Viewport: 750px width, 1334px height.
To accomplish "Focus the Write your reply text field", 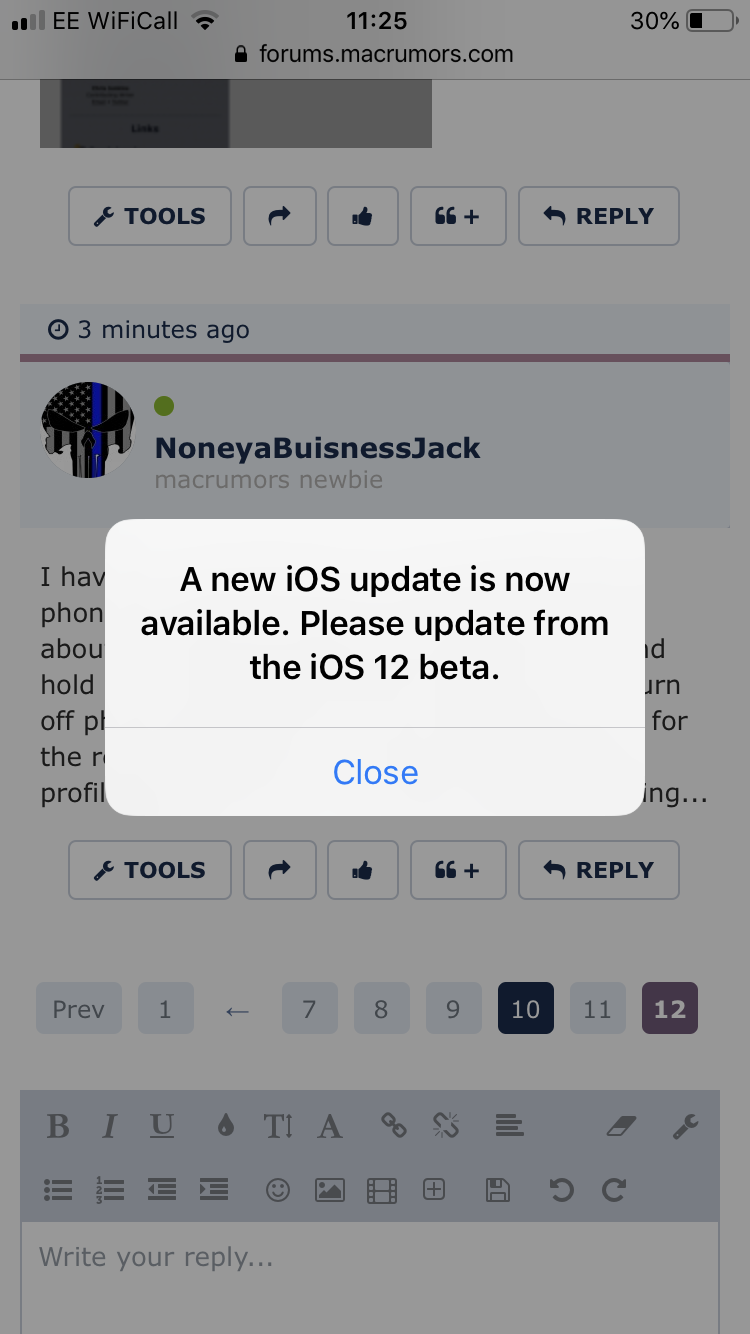I will (370, 1278).
